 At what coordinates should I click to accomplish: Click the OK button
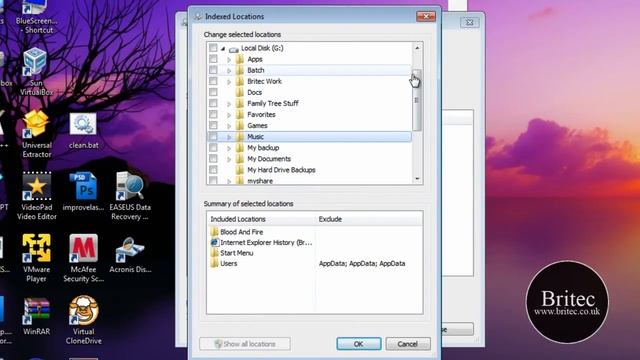click(x=359, y=344)
